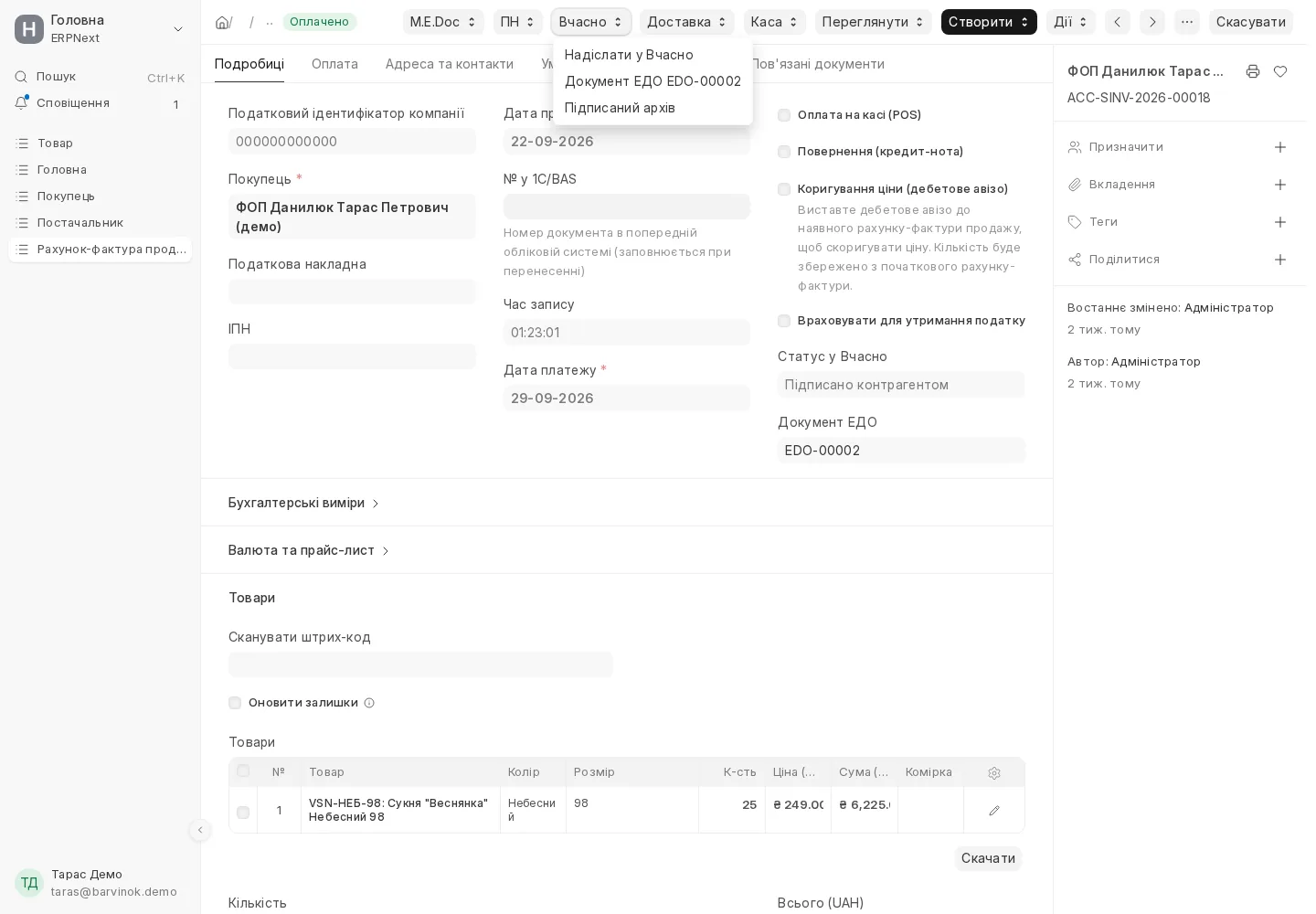Edit row 1 with the pencil icon
The image size is (1316, 914).
tap(994, 810)
